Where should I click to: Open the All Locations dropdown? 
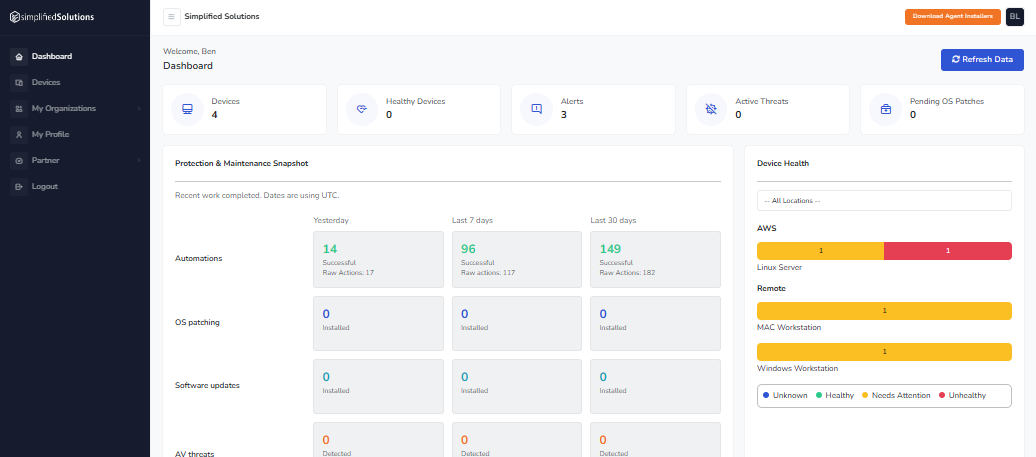[884, 201]
